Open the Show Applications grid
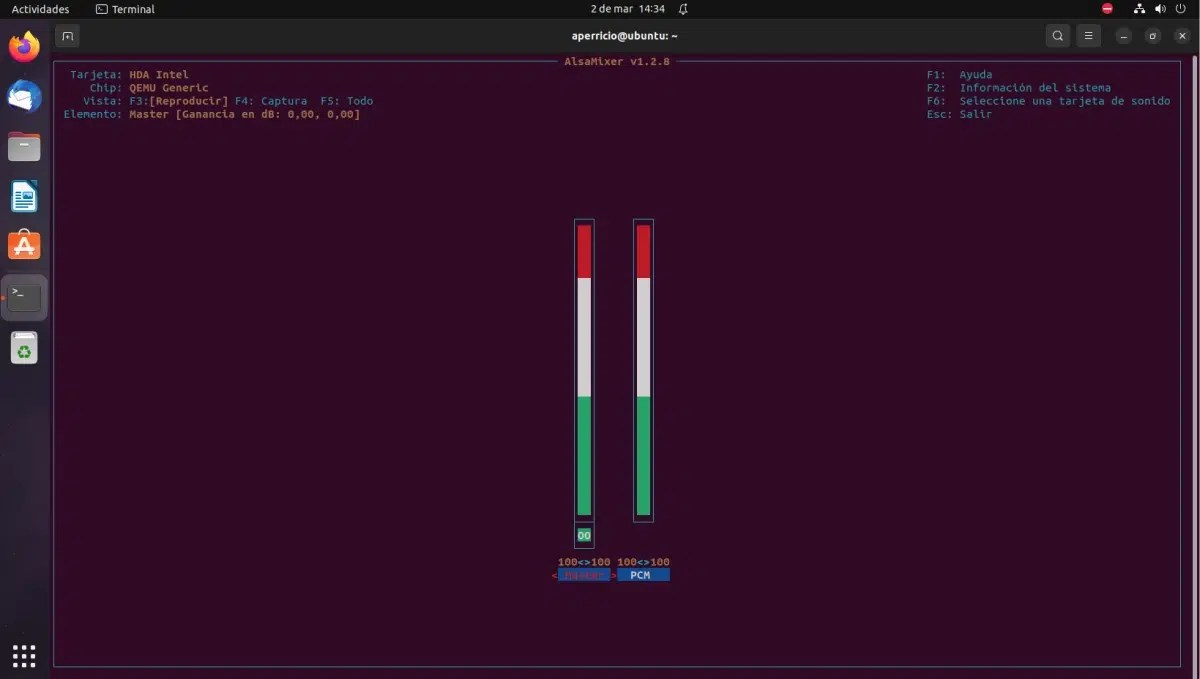 tap(23, 655)
